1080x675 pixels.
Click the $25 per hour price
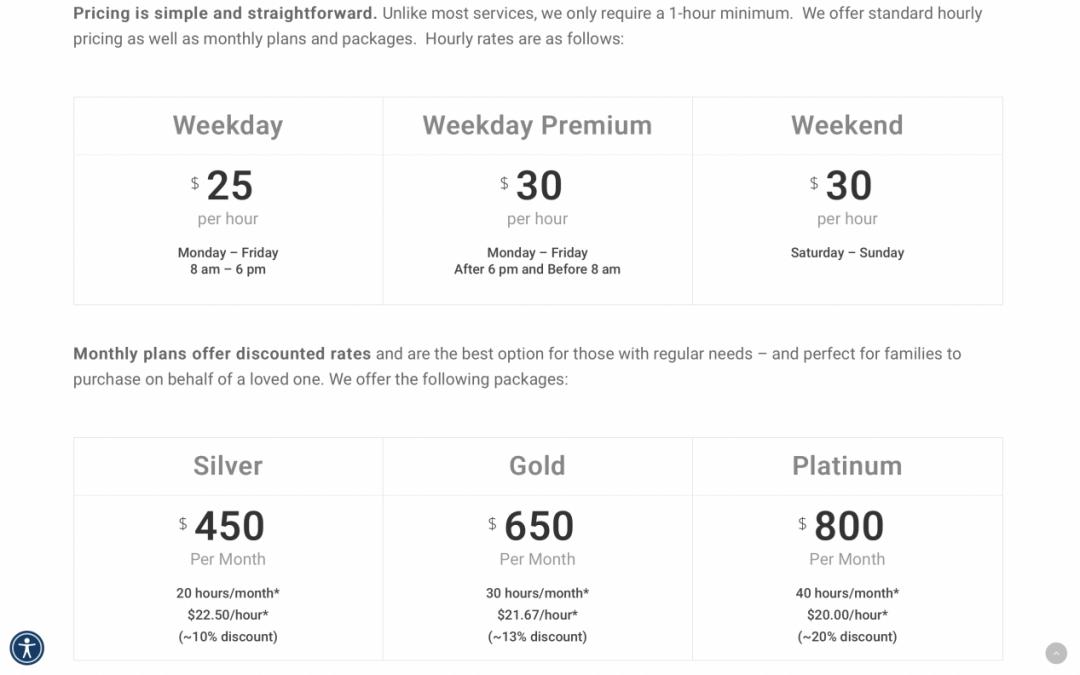(229, 186)
